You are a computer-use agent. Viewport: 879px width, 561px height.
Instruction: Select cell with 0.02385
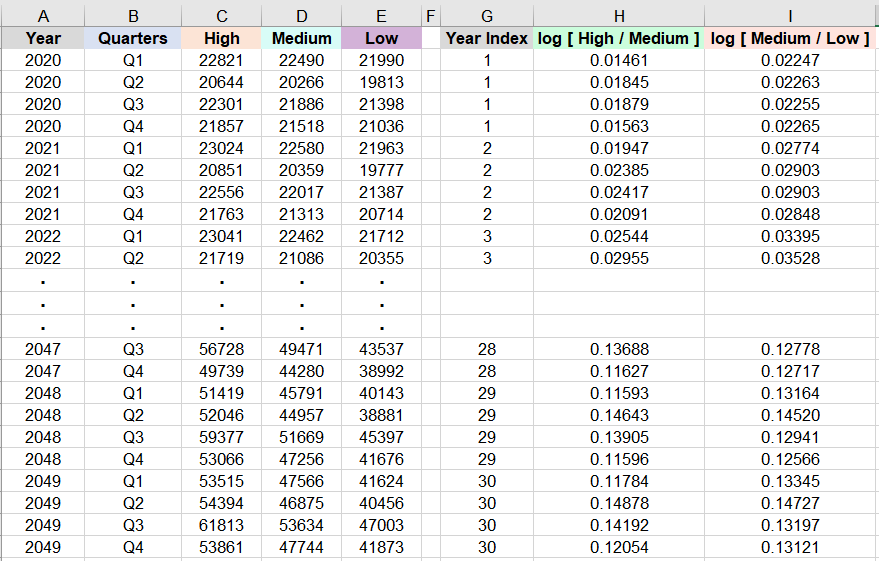(x=619, y=170)
